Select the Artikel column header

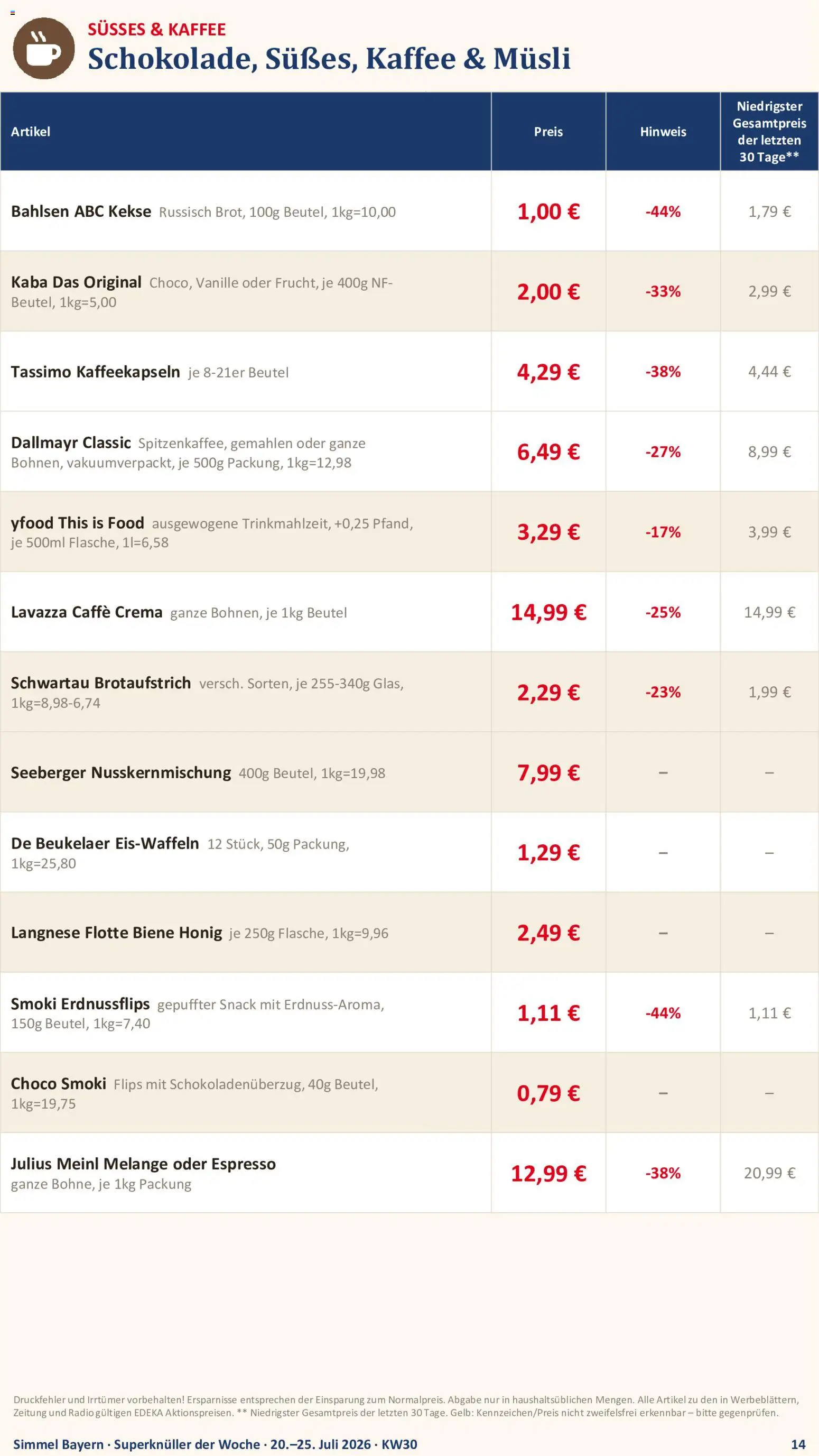pos(31,131)
